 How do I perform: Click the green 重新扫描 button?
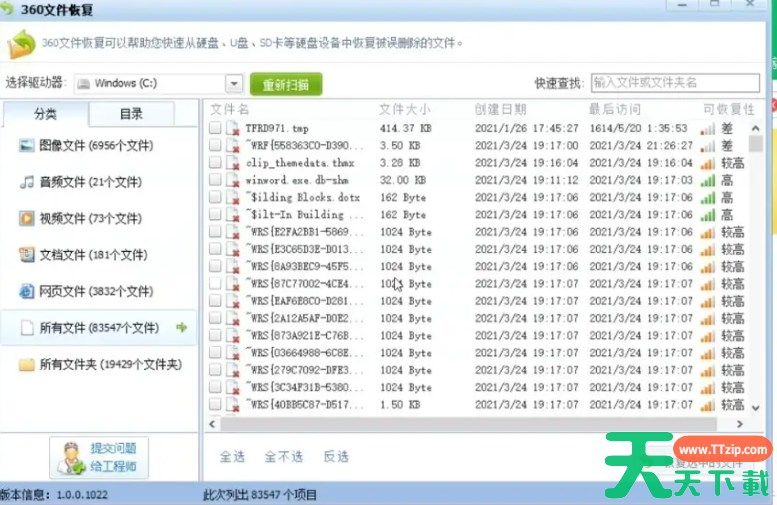coord(286,84)
